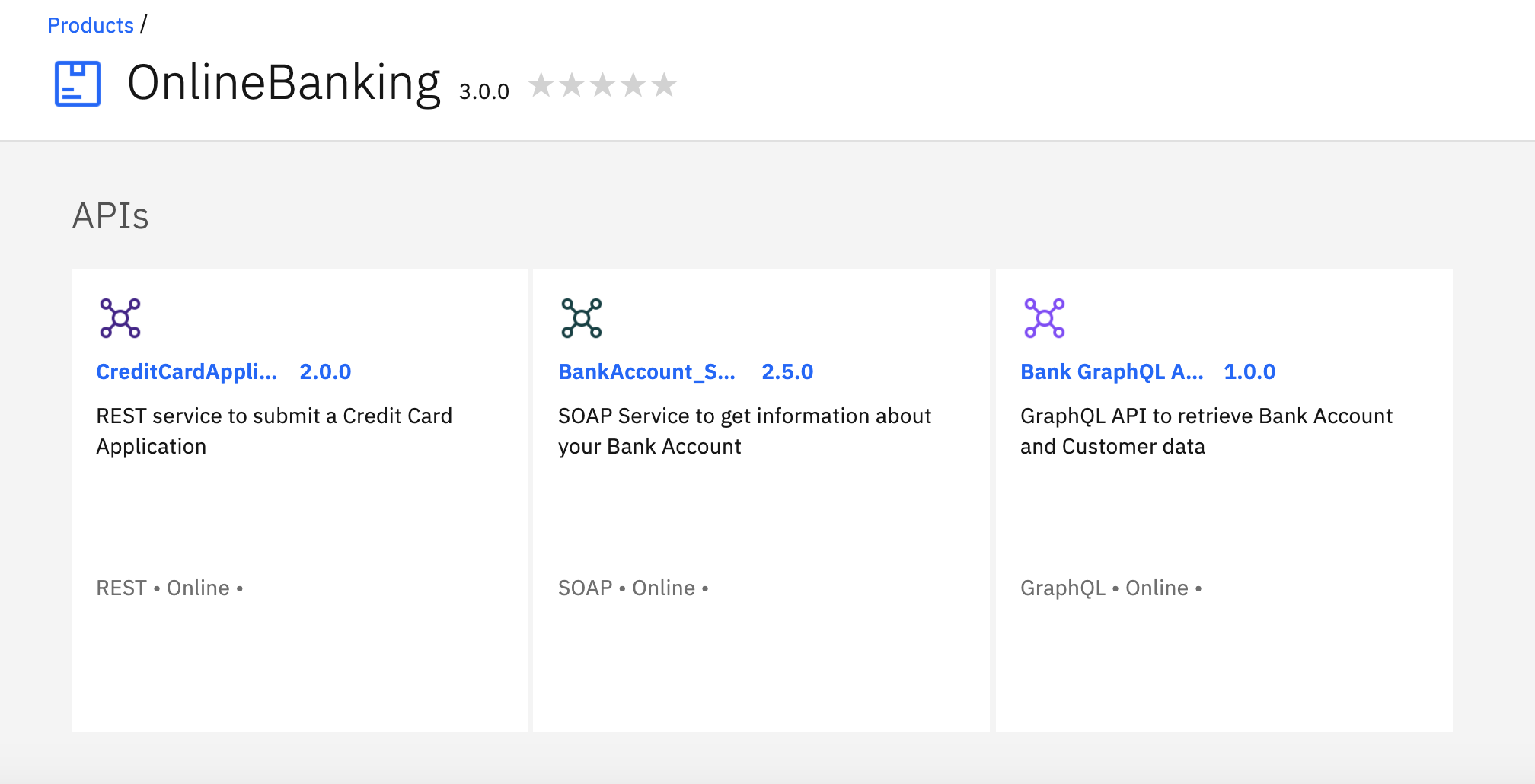Open the CreditCardAppli... API link
This screenshot has height=784, width=1535.
pos(187,371)
